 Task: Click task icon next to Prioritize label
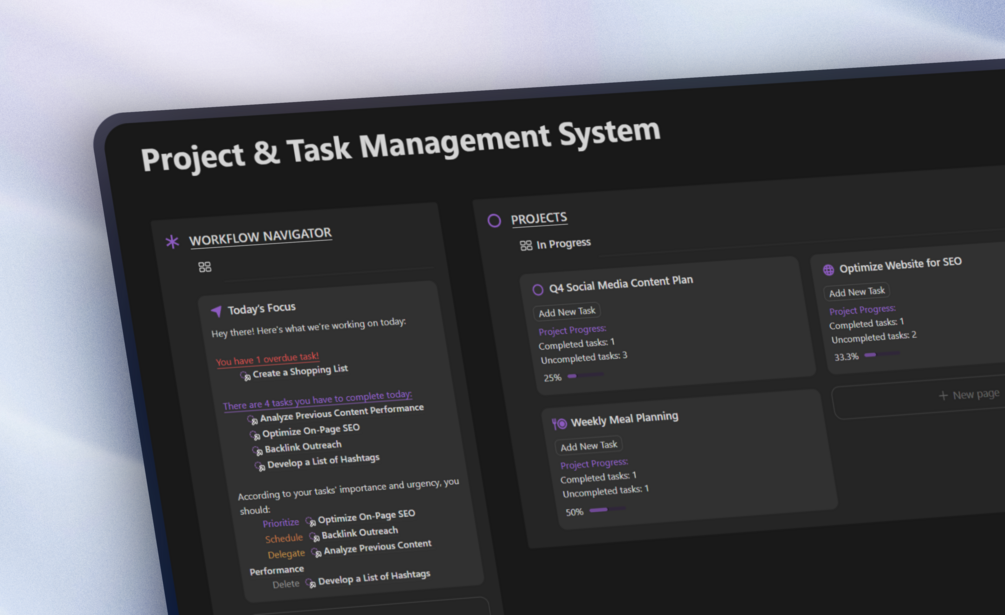311,522
